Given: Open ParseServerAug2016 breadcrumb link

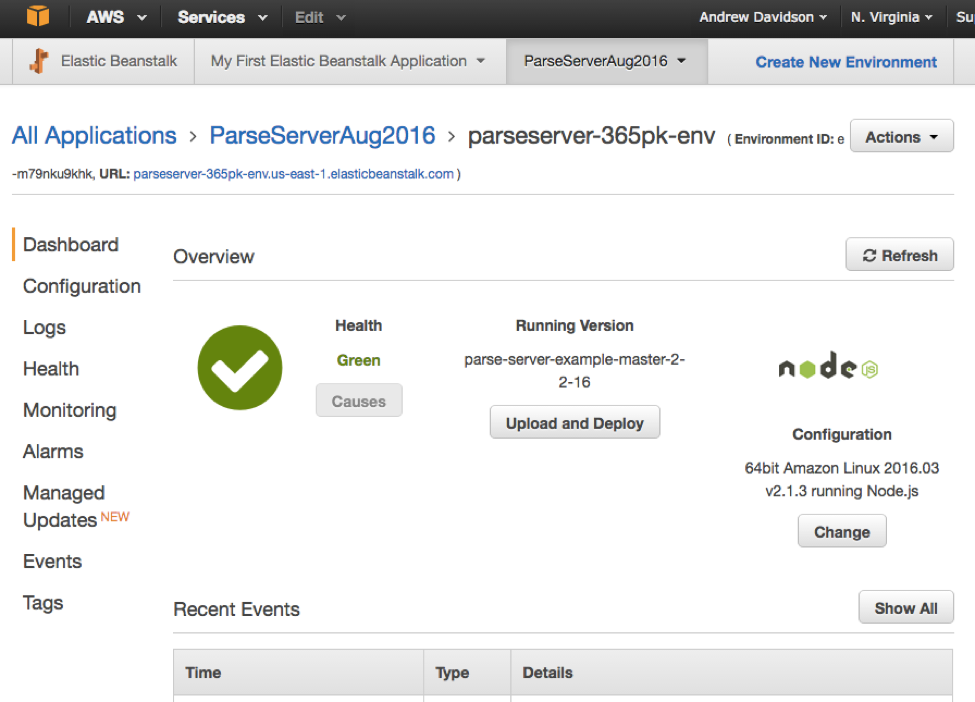Looking at the screenshot, I should click(322, 136).
